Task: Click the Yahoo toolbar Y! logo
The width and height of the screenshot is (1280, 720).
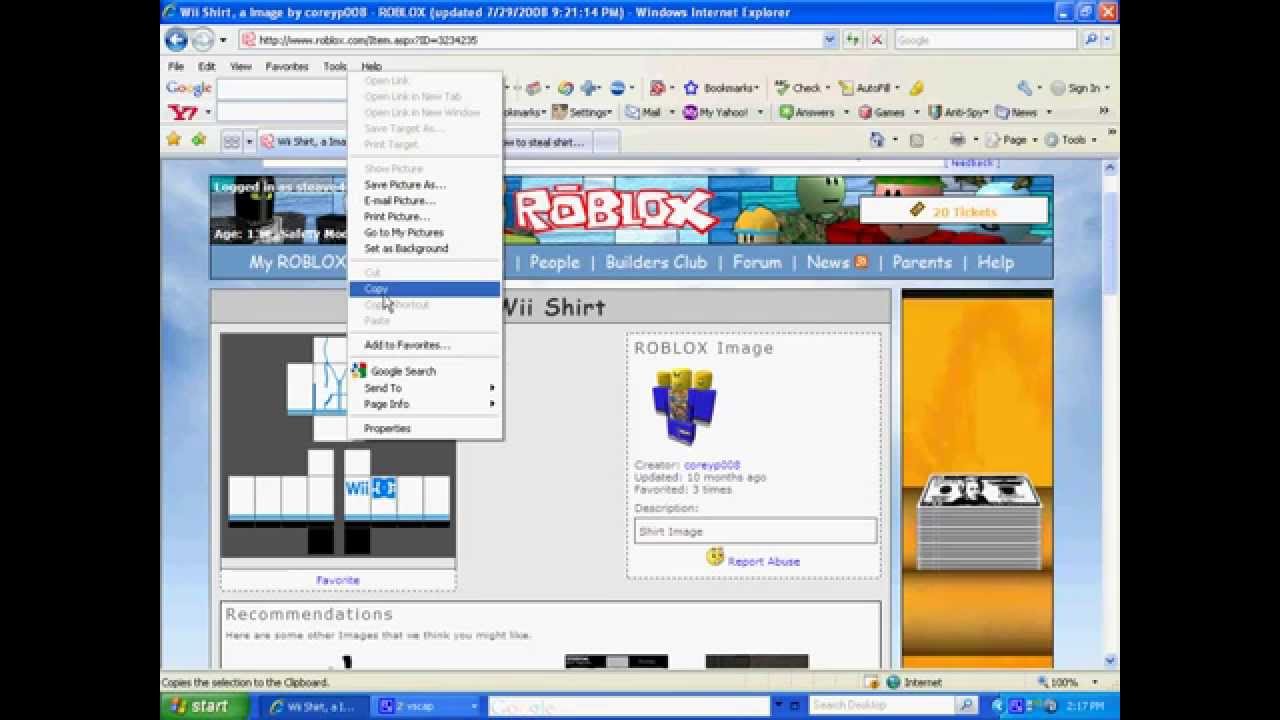Action: click(183, 113)
